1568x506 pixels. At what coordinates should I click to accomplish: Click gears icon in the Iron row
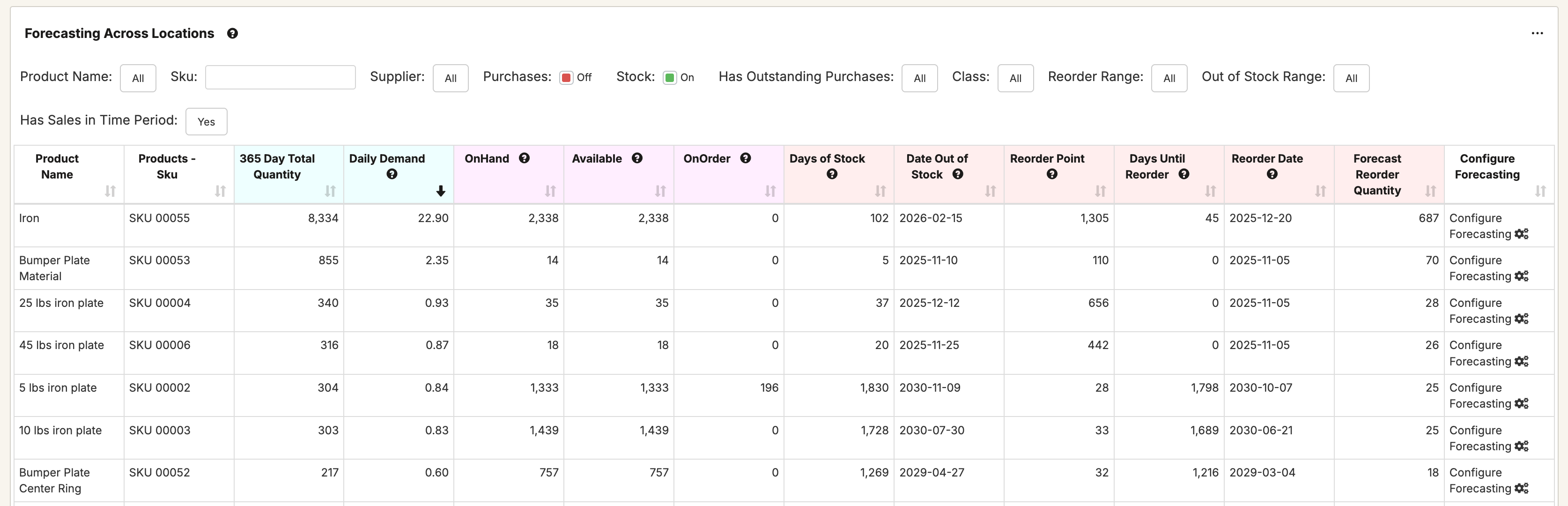click(x=1521, y=234)
